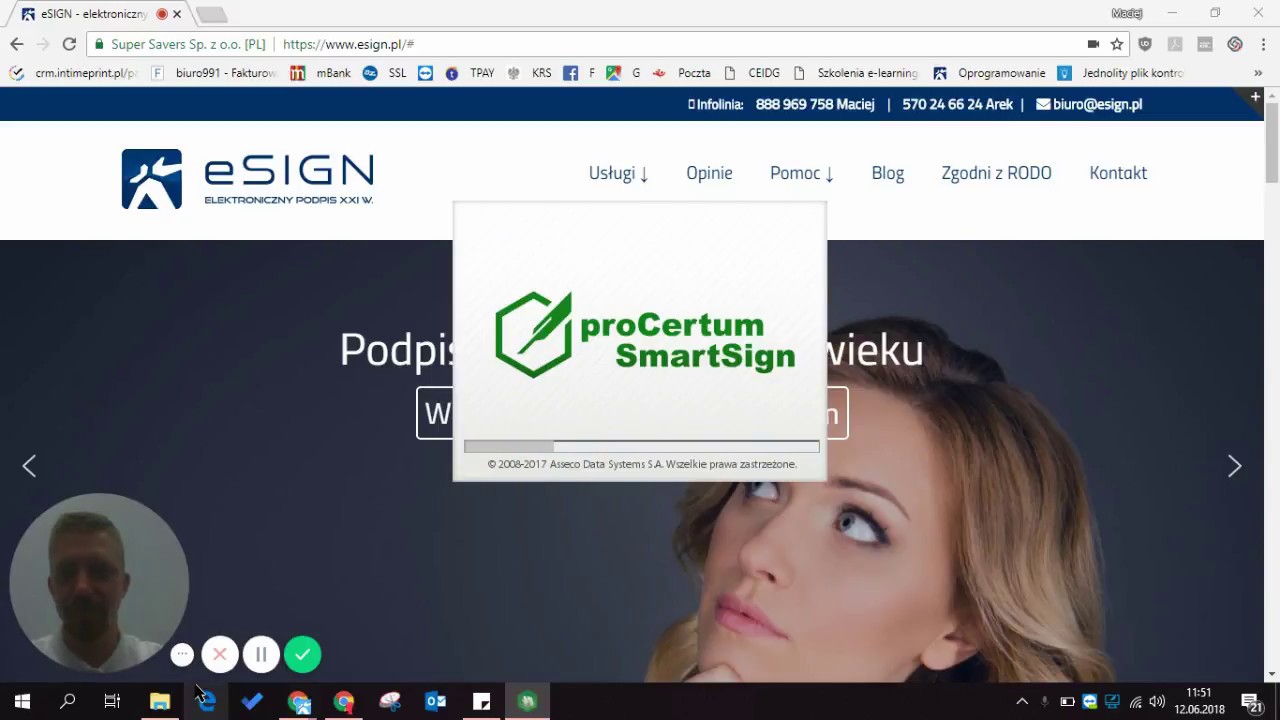Image resolution: width=1280 pixels, height=720 pixels.
Task: Open the Windows Start menu
Action: pyautogui.click(x=22, y=701)
